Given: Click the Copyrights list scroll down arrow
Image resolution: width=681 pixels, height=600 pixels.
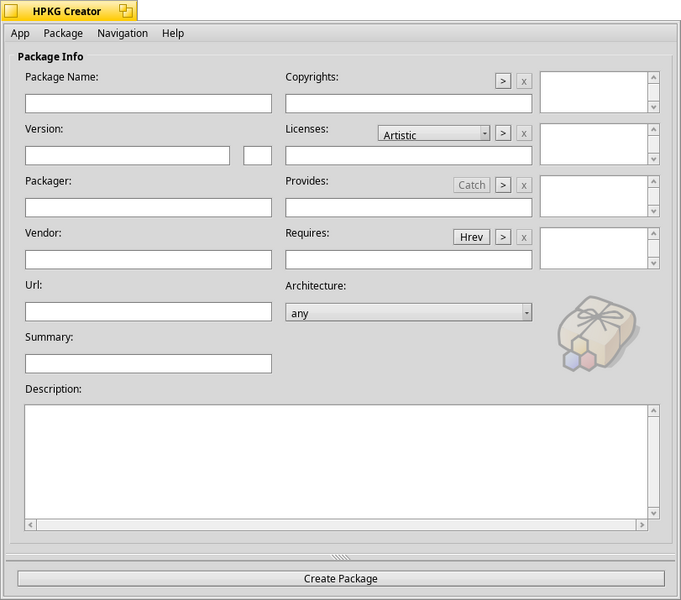Looking at the screenshot, I should click(x=654, y=107).
